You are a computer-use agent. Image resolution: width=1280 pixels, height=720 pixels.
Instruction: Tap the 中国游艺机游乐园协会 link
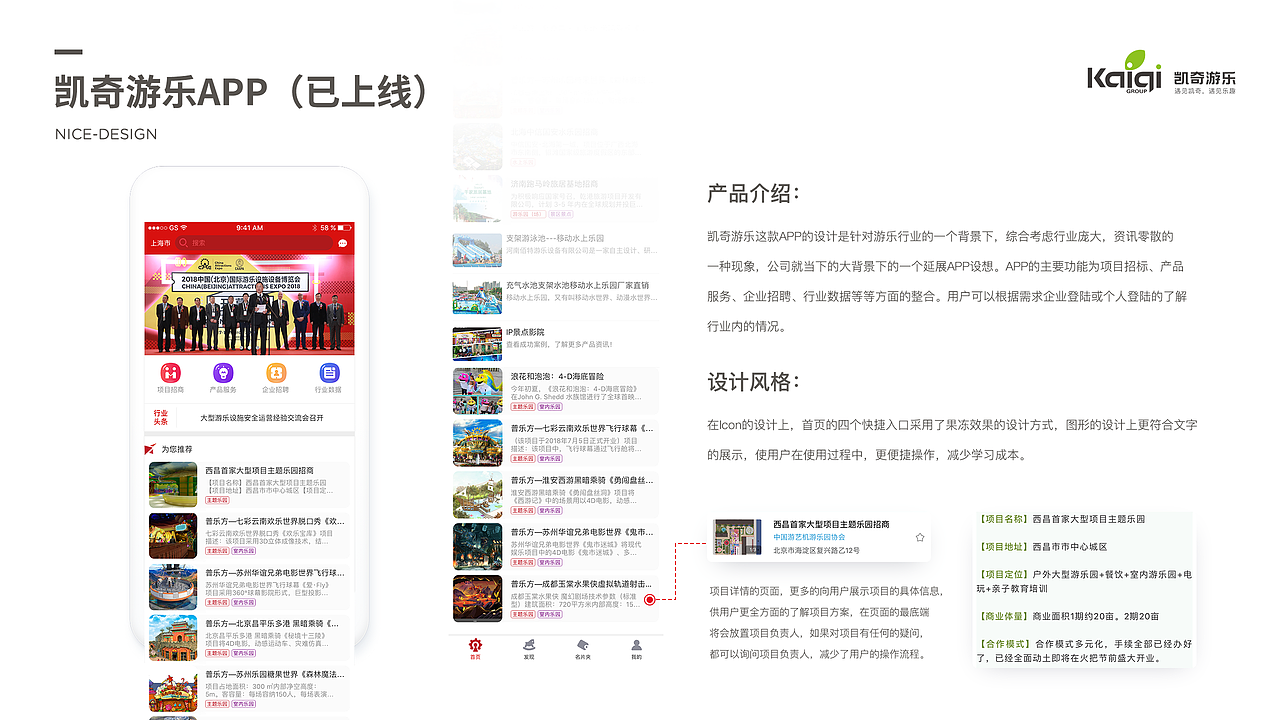pyautogui.click(x=809, y=537)
